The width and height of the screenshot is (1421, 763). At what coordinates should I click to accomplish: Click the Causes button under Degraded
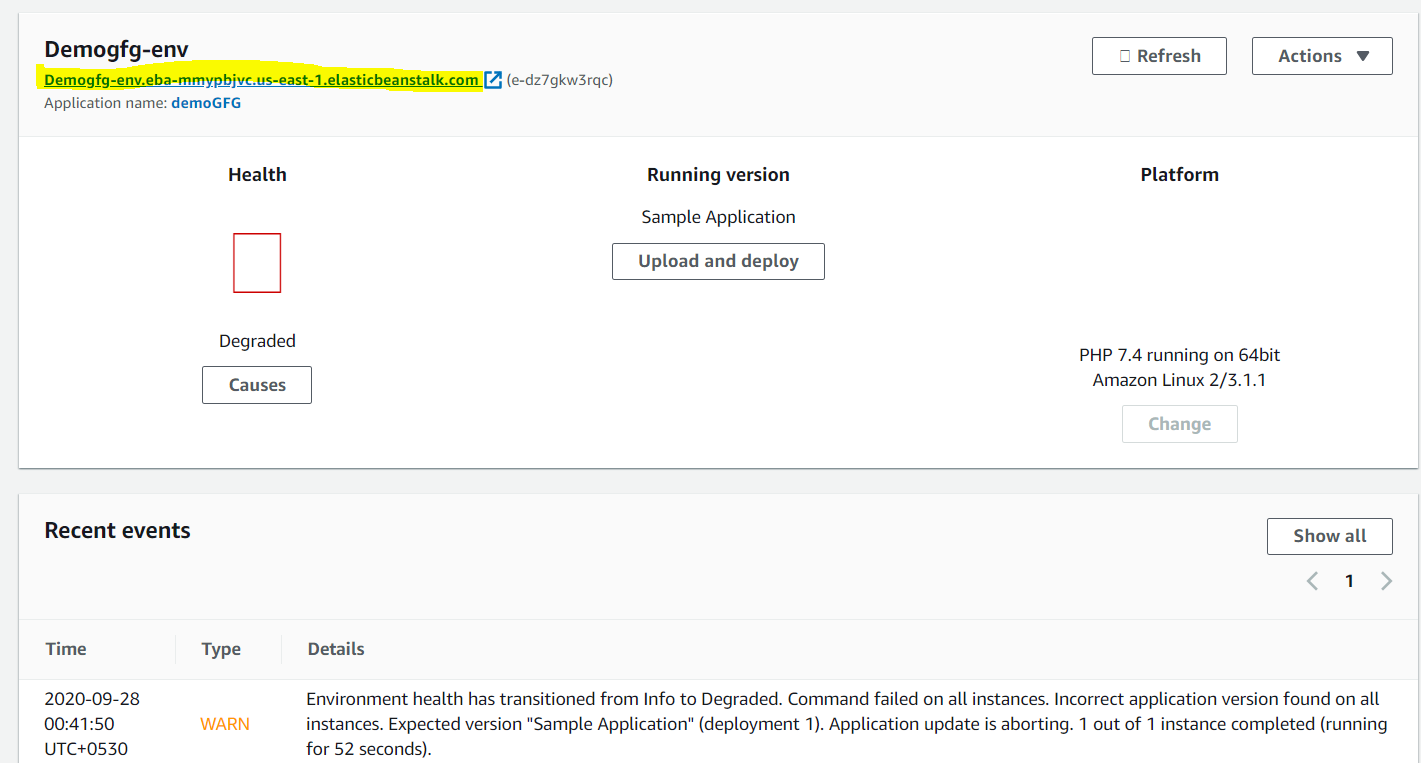tap(257, 385)
